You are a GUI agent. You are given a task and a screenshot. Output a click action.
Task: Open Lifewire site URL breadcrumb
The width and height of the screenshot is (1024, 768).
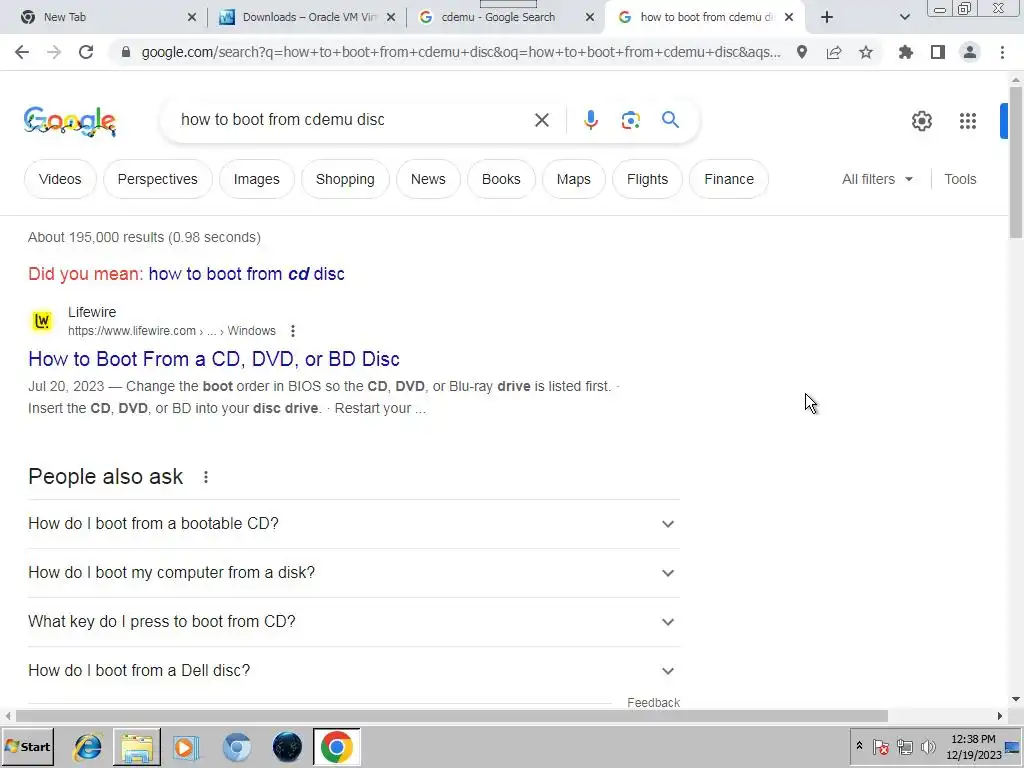tap(172, 331)
